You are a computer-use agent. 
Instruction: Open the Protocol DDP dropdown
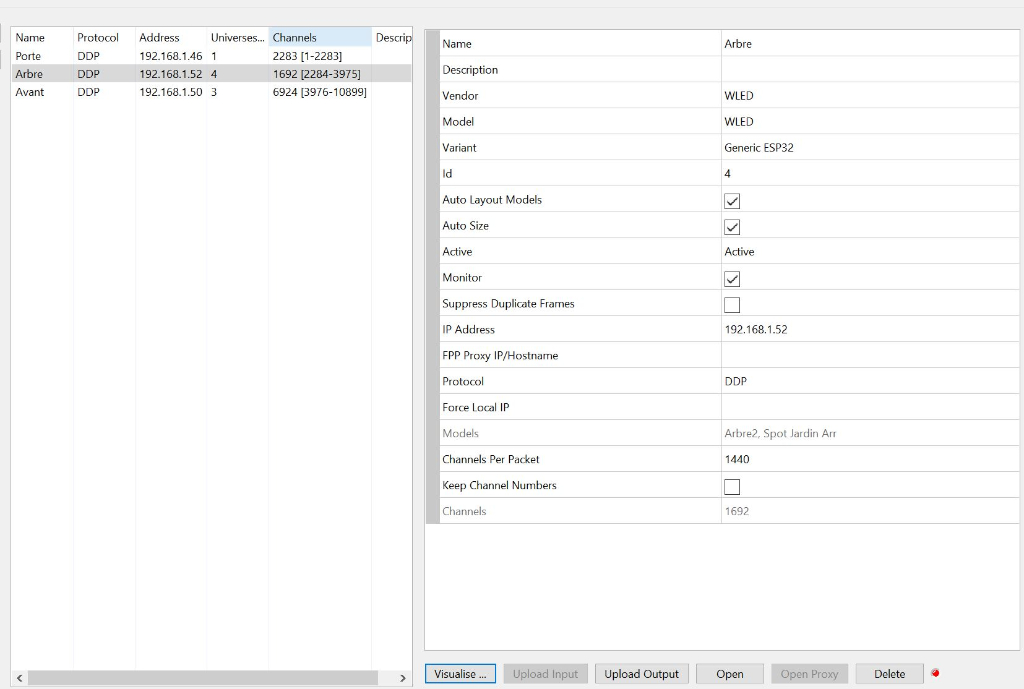tap(868, 382)
